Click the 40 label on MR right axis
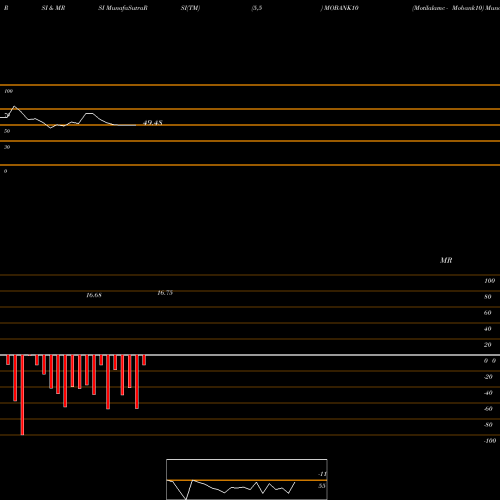This screenshot has width=500, height=500. point(488,329)
